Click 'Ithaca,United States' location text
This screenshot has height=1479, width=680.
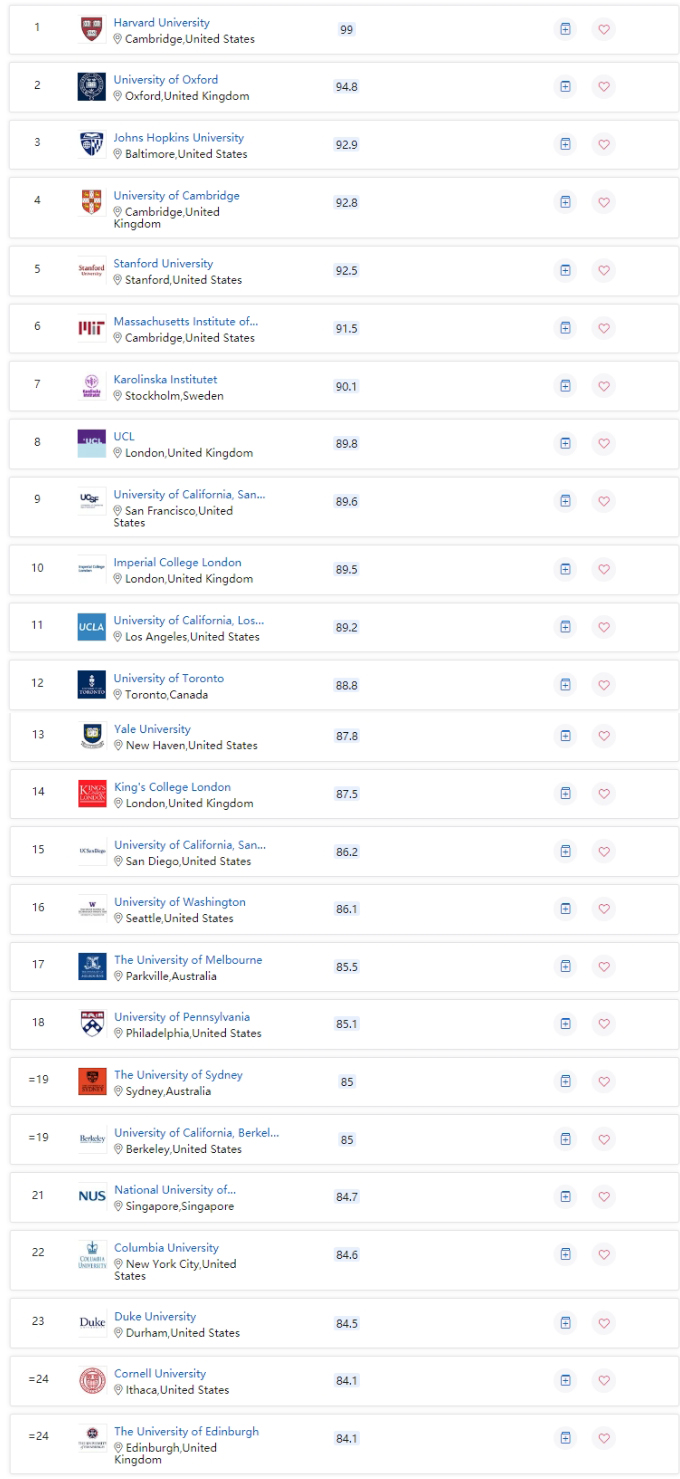(x=177, y=1391)
